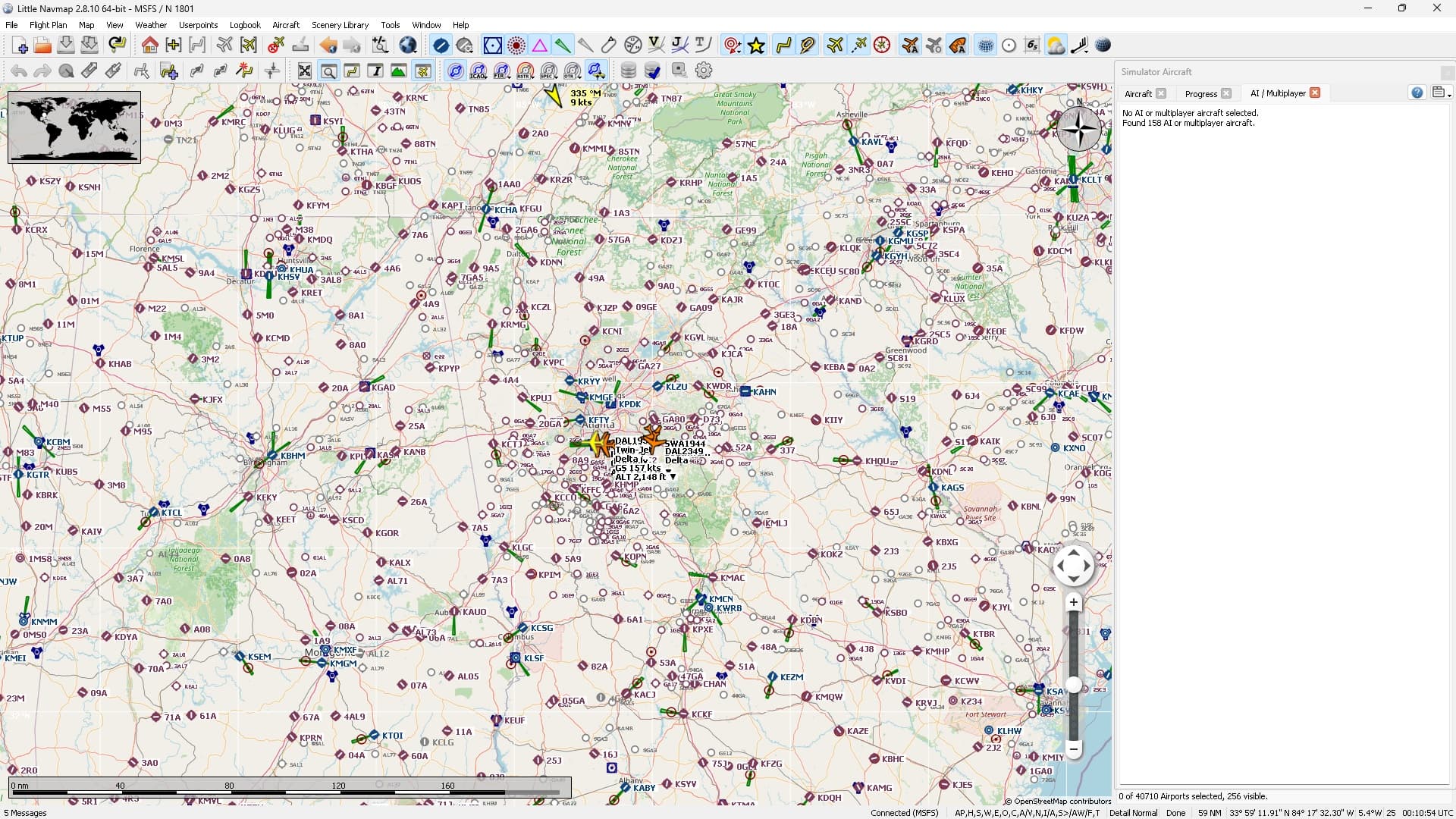Click the Open Flight Plan folder icon
1456x819 pixels.
click(42, 45)
